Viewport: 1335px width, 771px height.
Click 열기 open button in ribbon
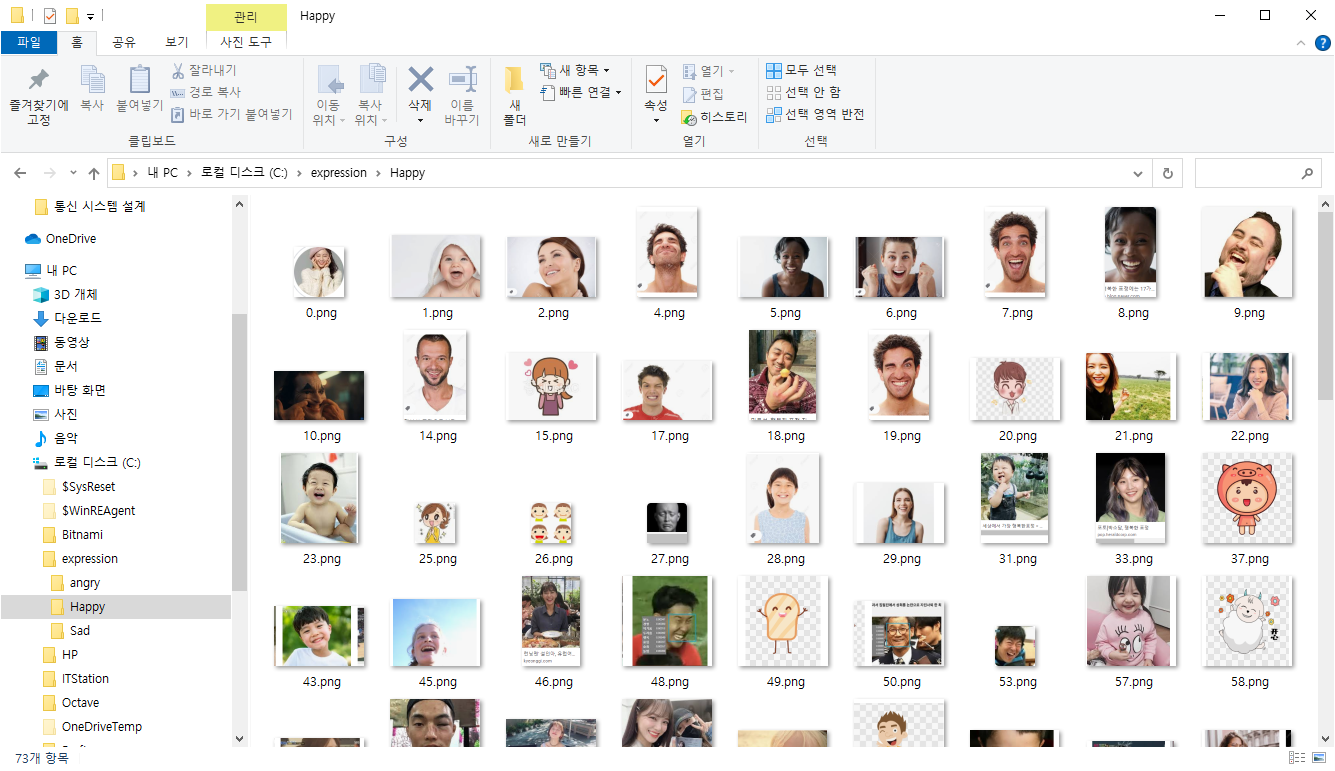709,71
